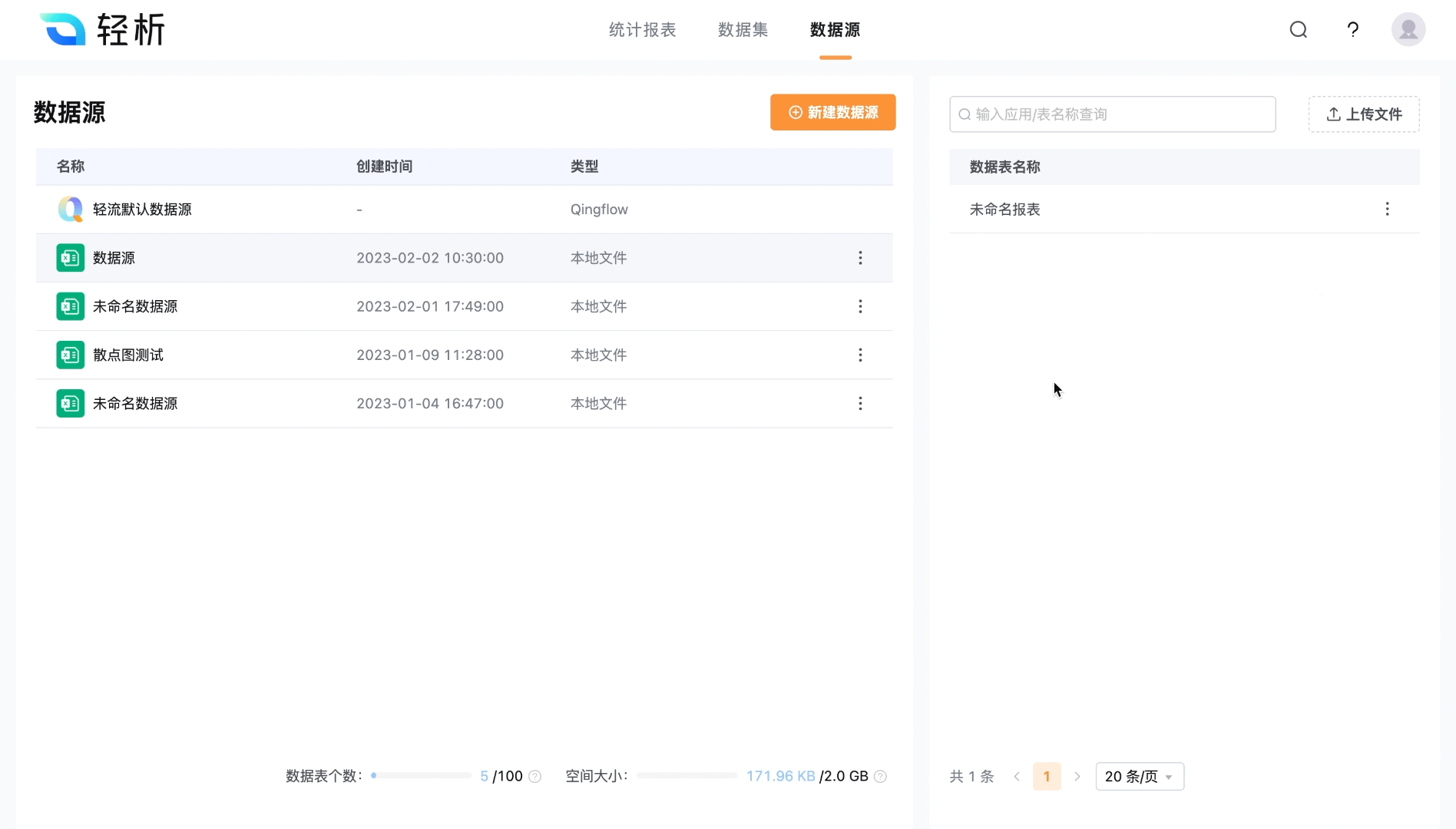Click the 类型 column header

click(x=584, y=167)
